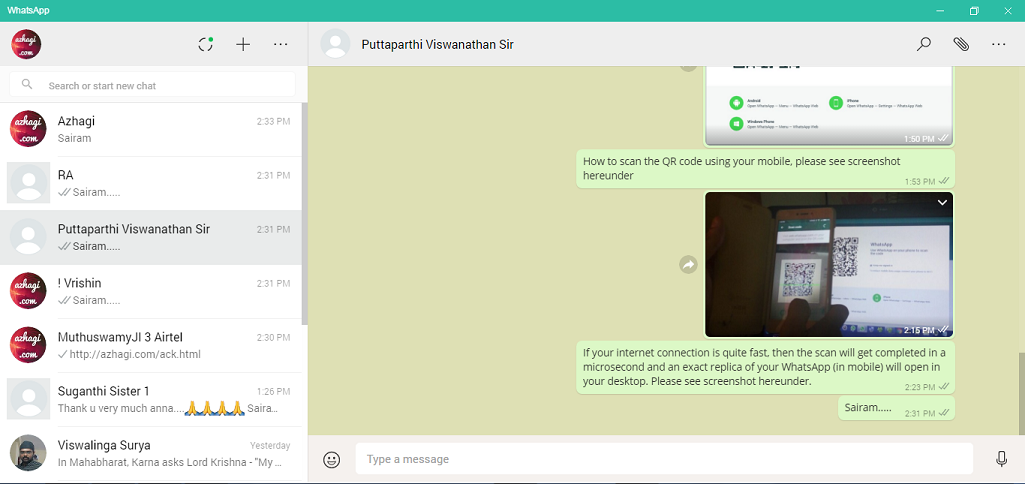This screenshot has width=1025, height=484.
Task: Click the WhatsApp title bar text
Action: click(28, 10)
